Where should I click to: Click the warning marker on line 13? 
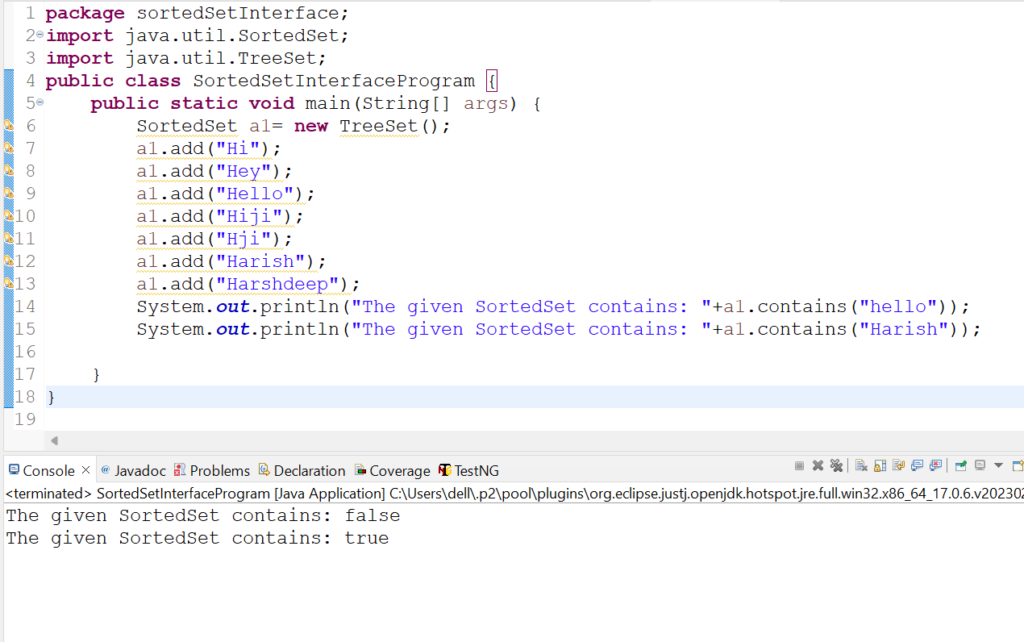(x=8, y=283)
